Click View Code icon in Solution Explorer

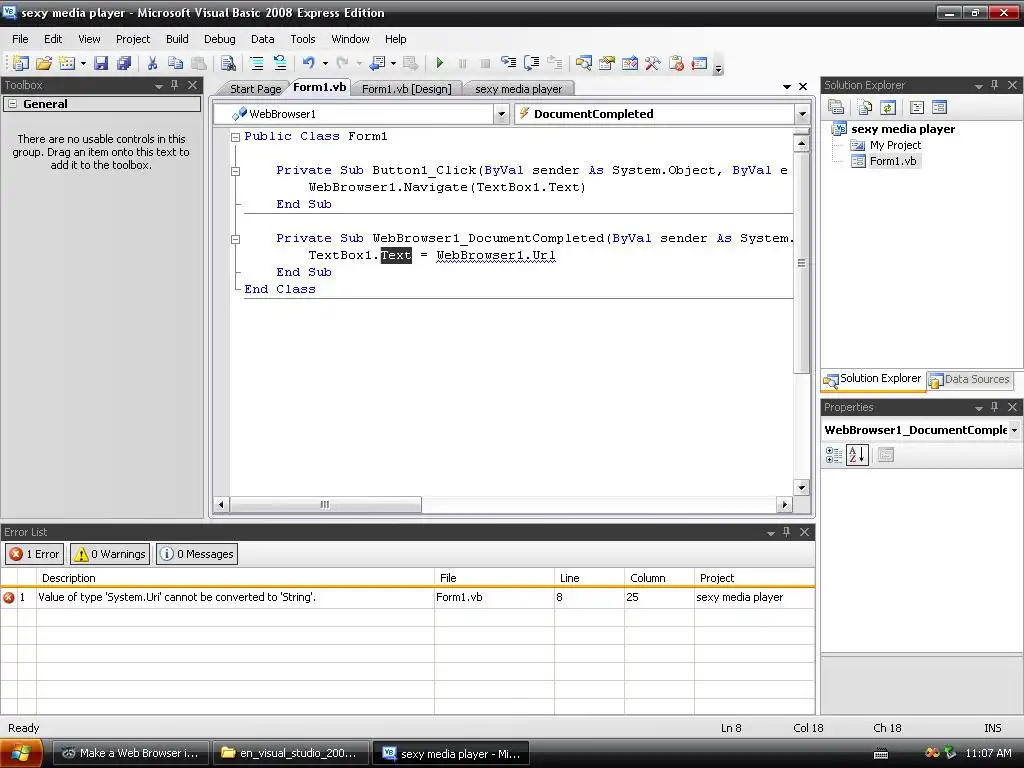point(916,107)
